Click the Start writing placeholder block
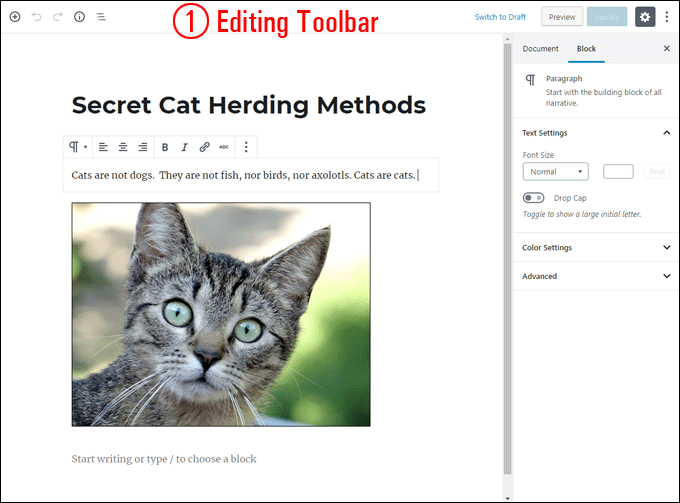 pos(164,459)
